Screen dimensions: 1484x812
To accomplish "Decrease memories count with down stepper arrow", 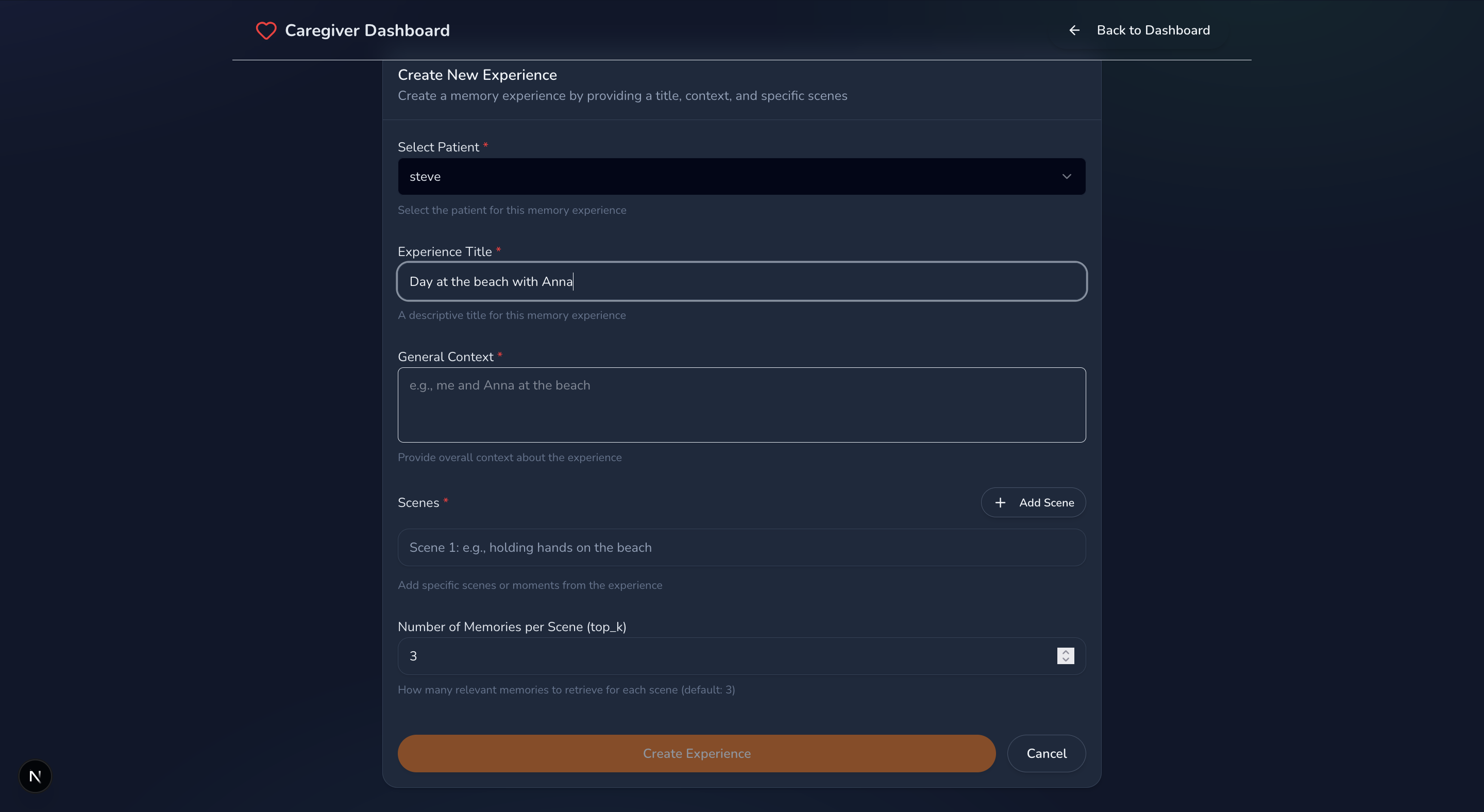I will click(x=1065, y=660).
